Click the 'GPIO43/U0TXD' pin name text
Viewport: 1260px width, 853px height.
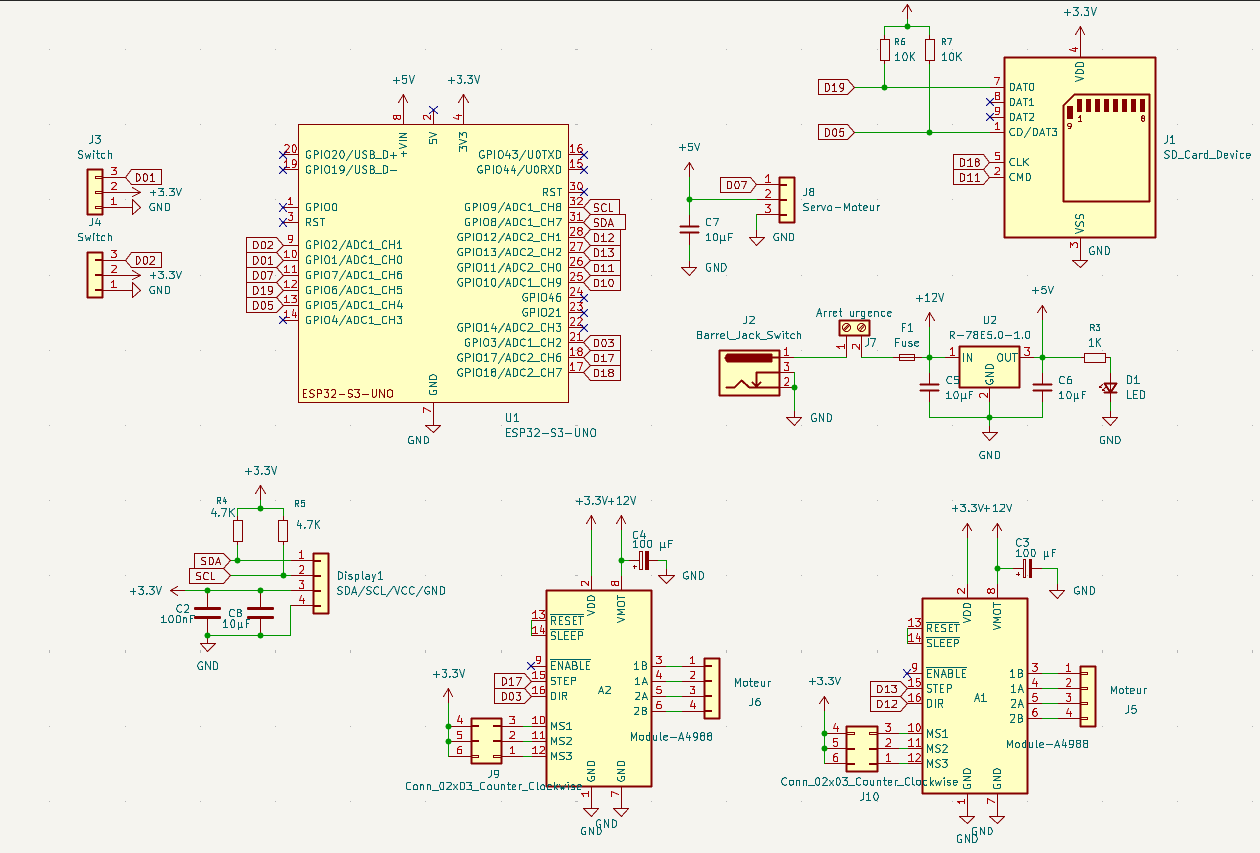[520, 155]
